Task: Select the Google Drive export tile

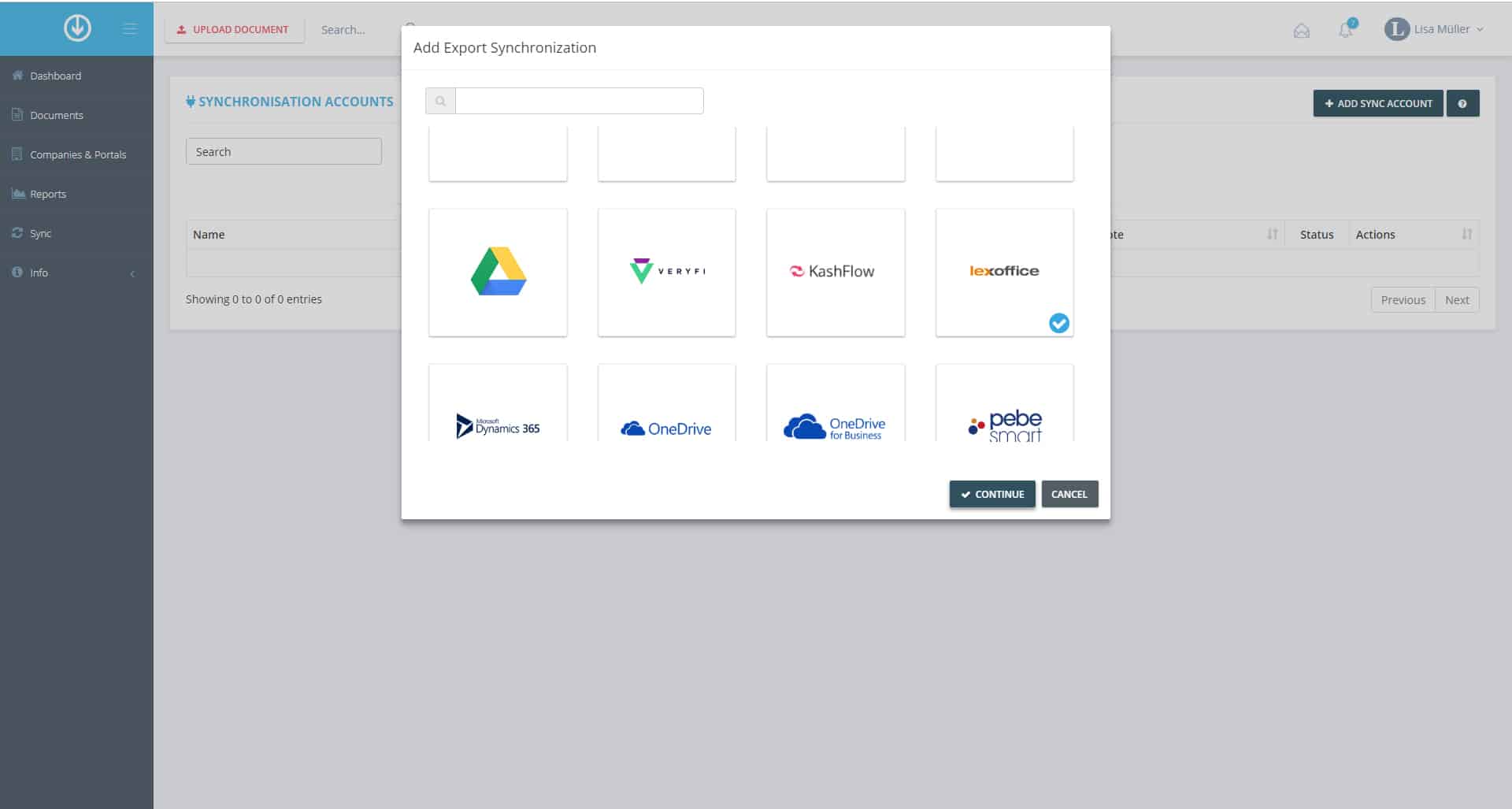Action: click(498, 273)
